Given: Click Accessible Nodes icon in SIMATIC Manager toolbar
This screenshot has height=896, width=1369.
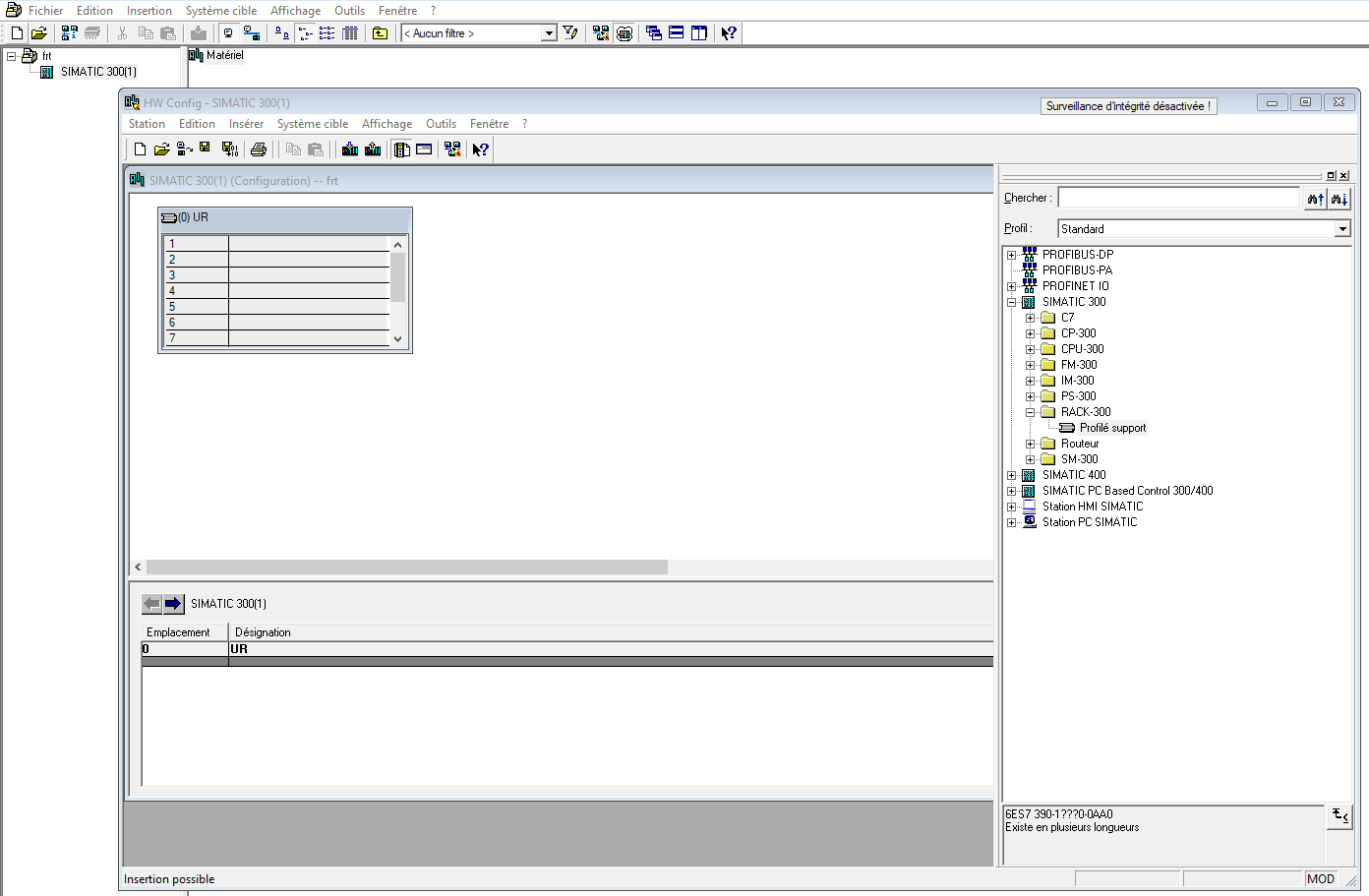Looking at the screenshot, I should [69, 32].
